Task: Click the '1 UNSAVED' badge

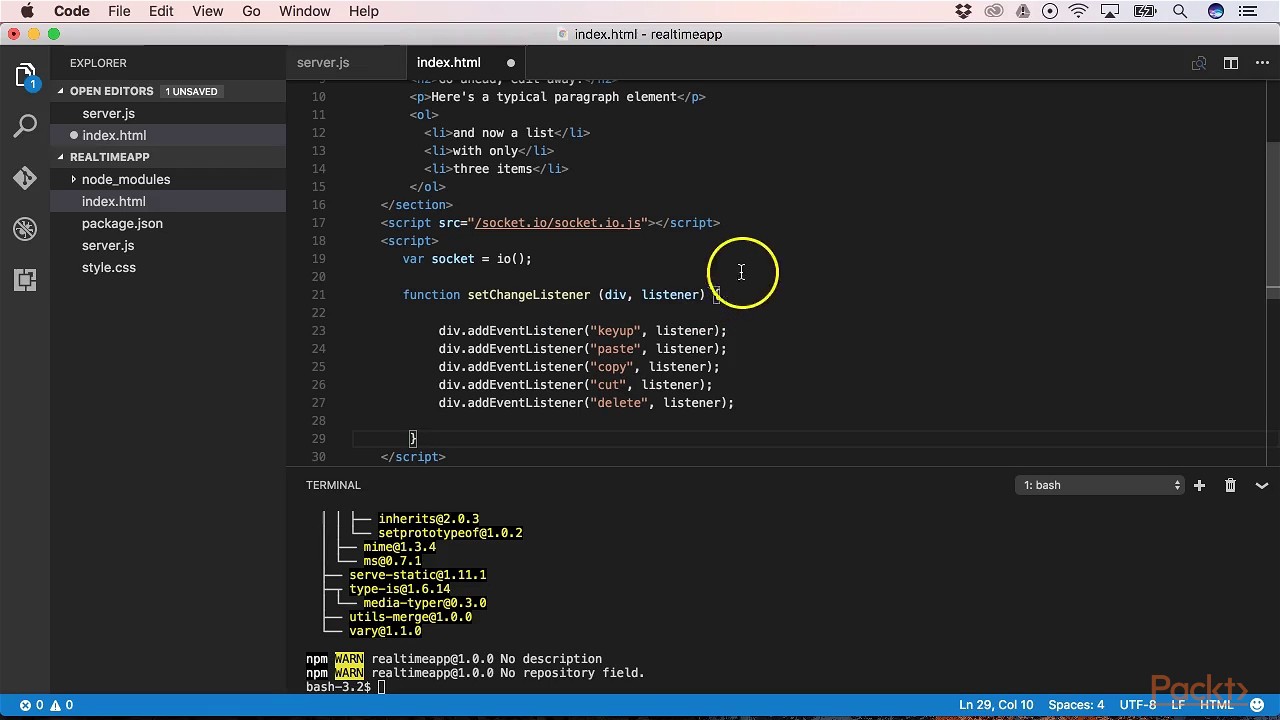Action: [x=191, y=91]
